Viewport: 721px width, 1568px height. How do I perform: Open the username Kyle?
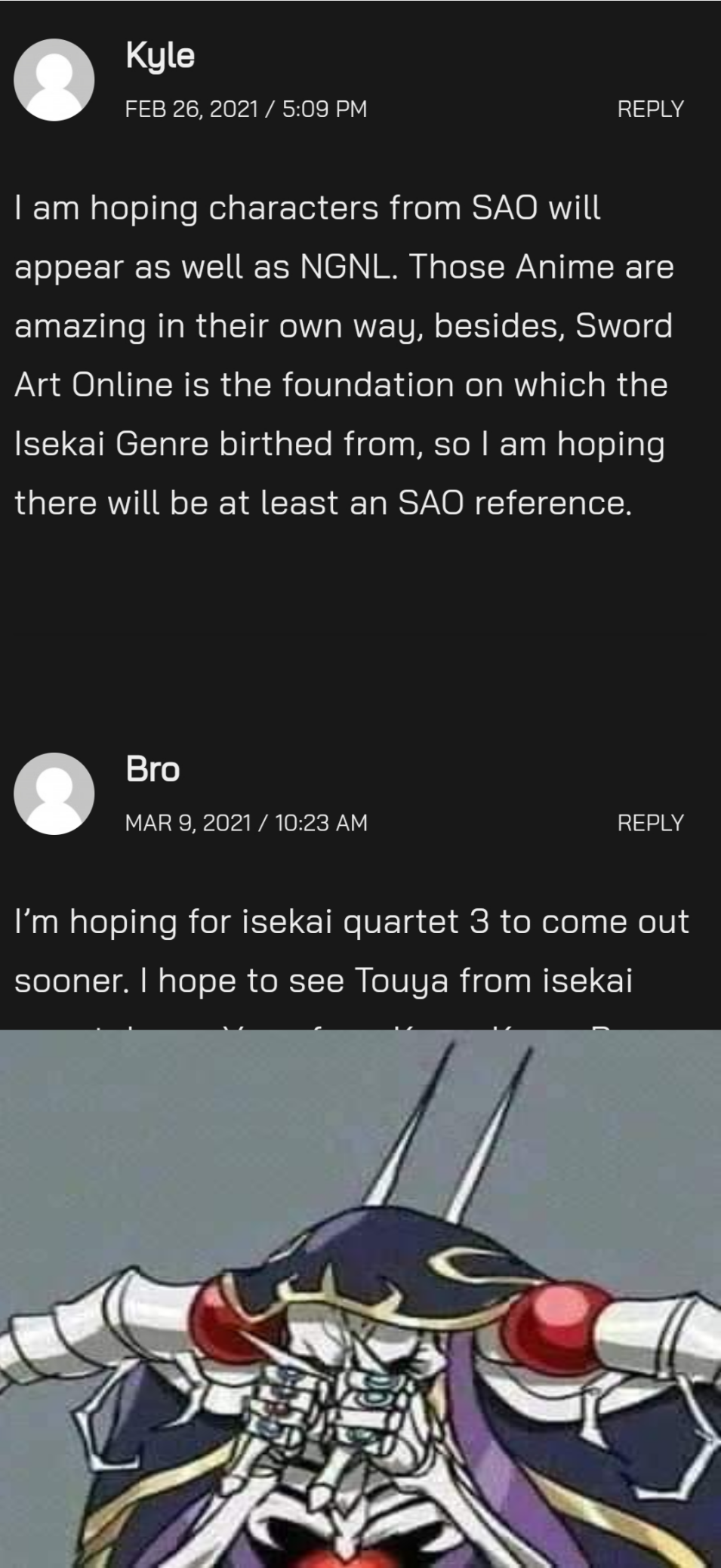(x=160, y=56)
